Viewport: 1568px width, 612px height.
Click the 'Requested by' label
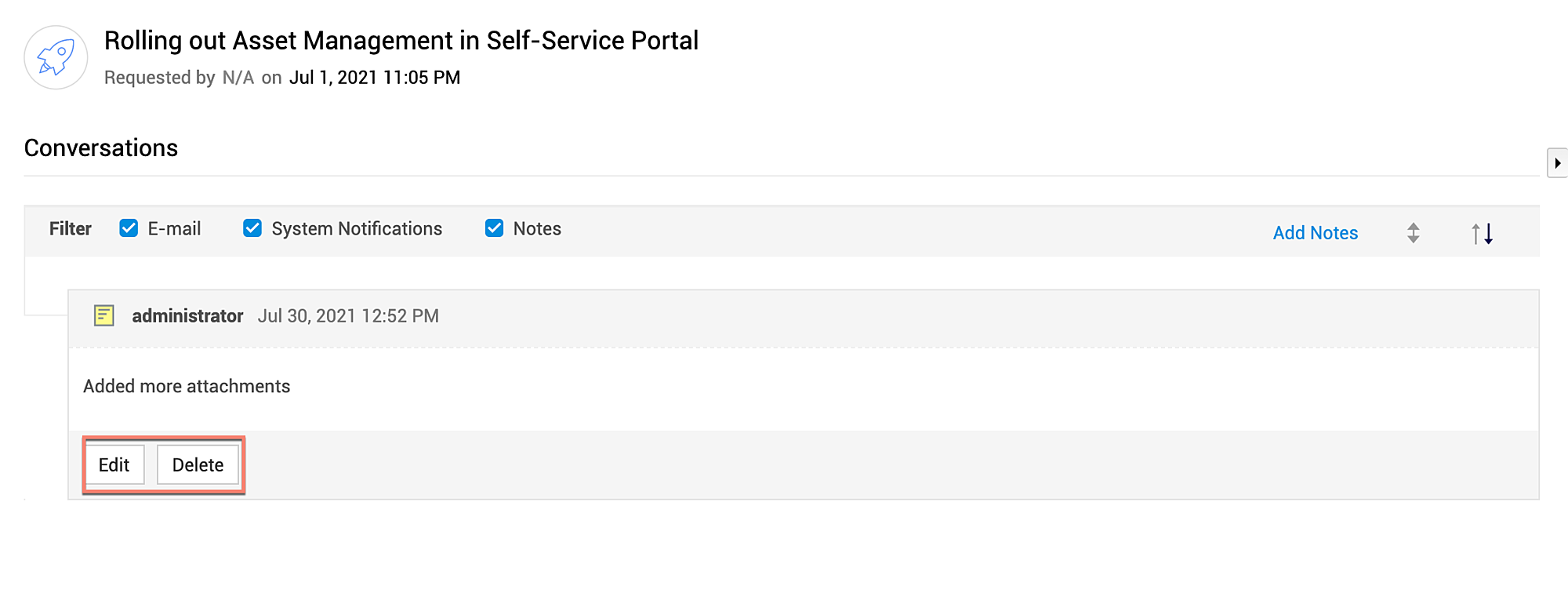159,78
